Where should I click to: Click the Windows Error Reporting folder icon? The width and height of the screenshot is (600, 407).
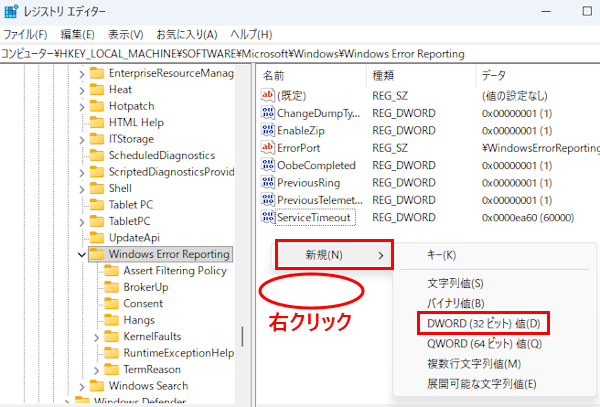(x=97, y=254)
